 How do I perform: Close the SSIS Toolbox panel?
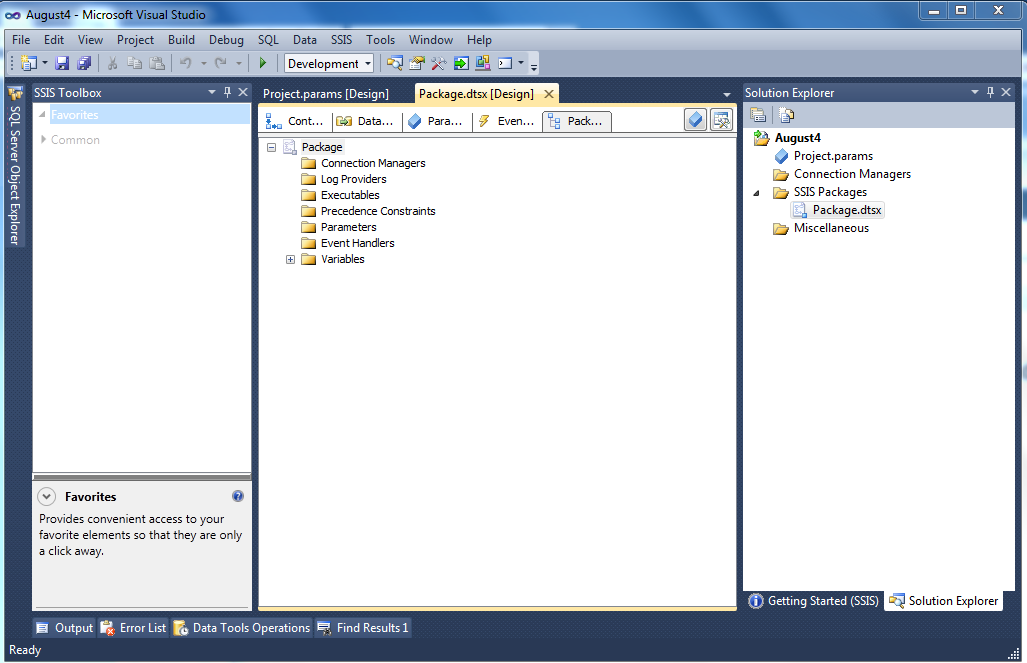pyautogui.click(x=243, y=92)
